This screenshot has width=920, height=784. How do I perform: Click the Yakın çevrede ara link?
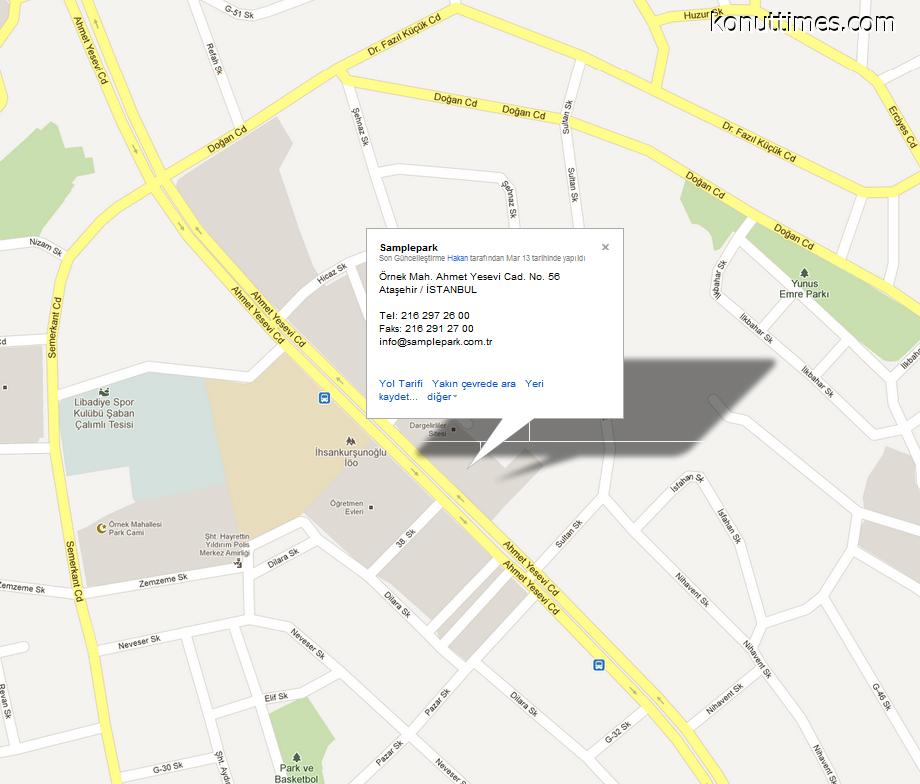tap(474, 384)
